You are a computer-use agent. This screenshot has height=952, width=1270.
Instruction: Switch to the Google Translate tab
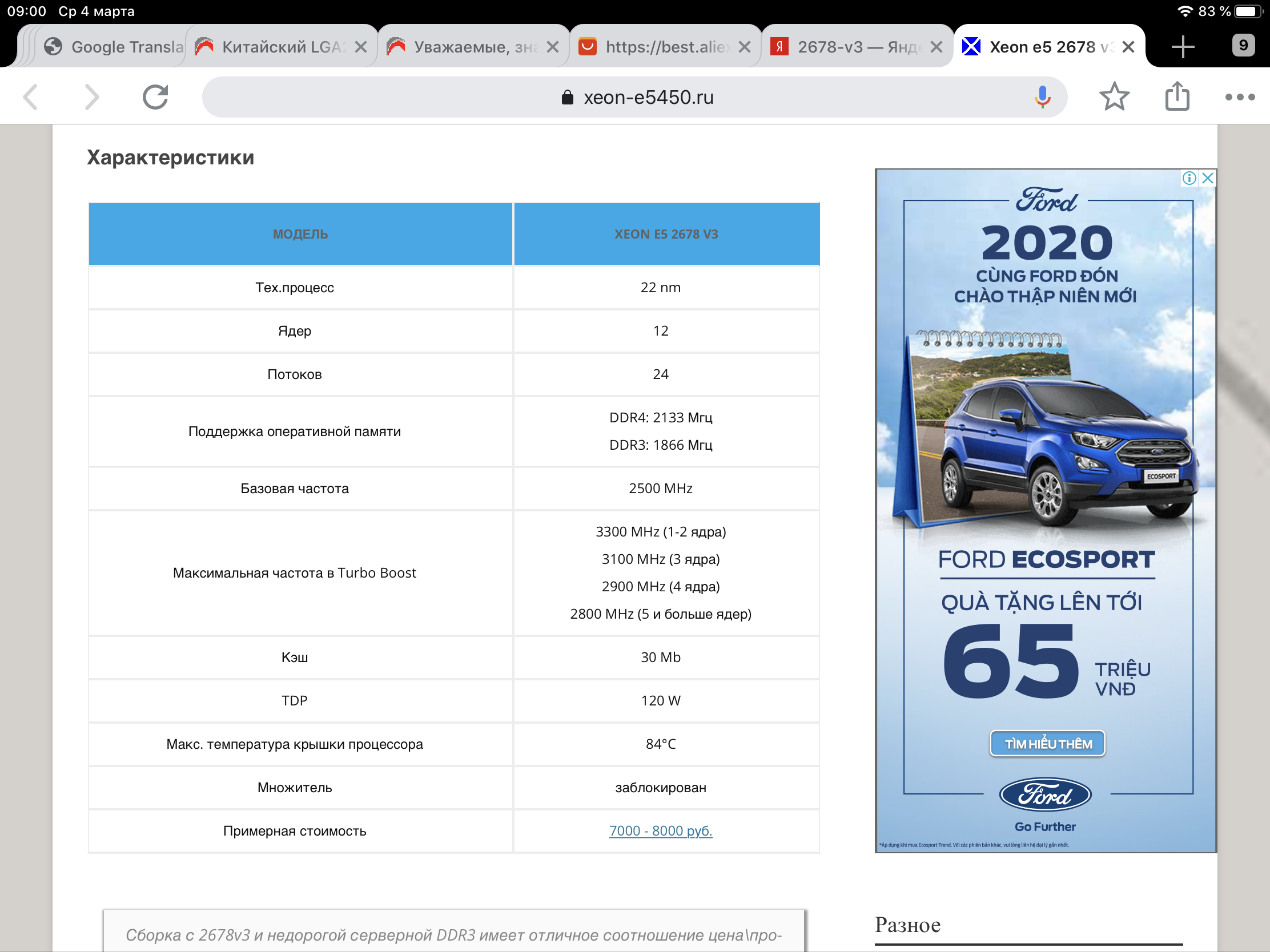pos(115,46)
